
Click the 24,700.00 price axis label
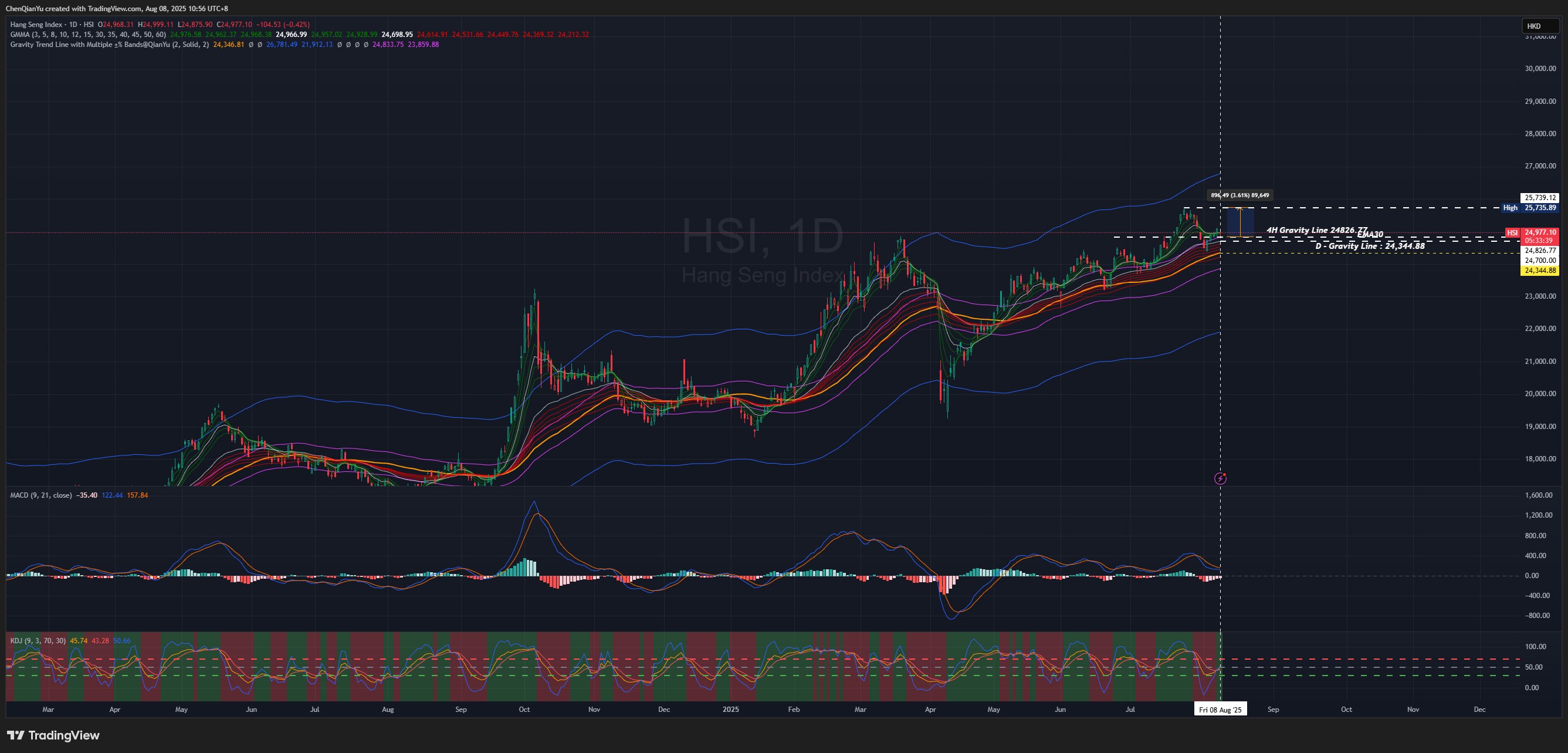pos(1540,260)
